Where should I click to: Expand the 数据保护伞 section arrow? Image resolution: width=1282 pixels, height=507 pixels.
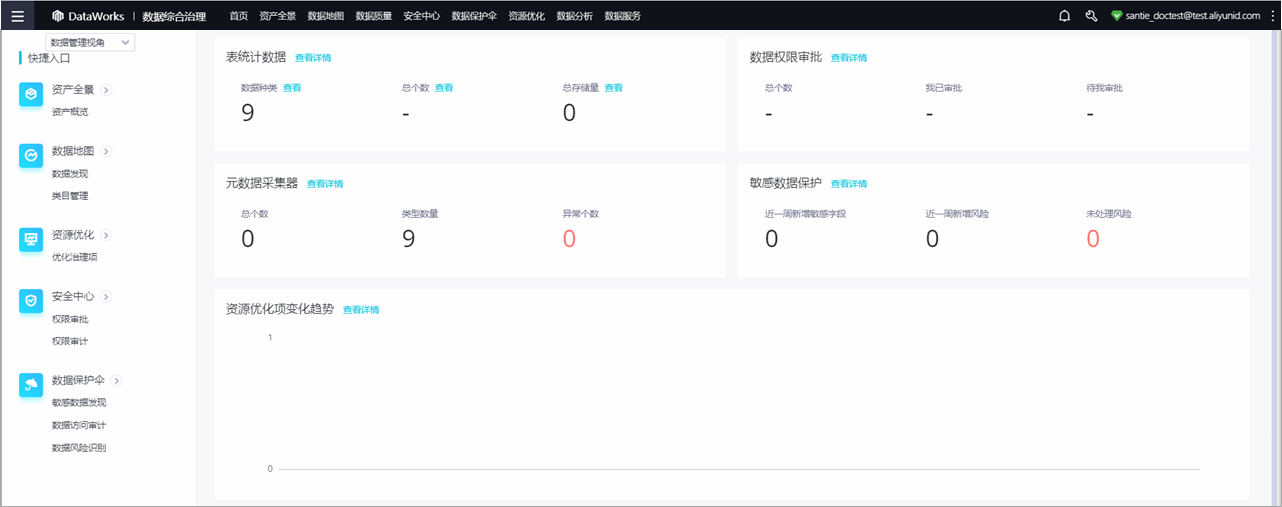116,381
